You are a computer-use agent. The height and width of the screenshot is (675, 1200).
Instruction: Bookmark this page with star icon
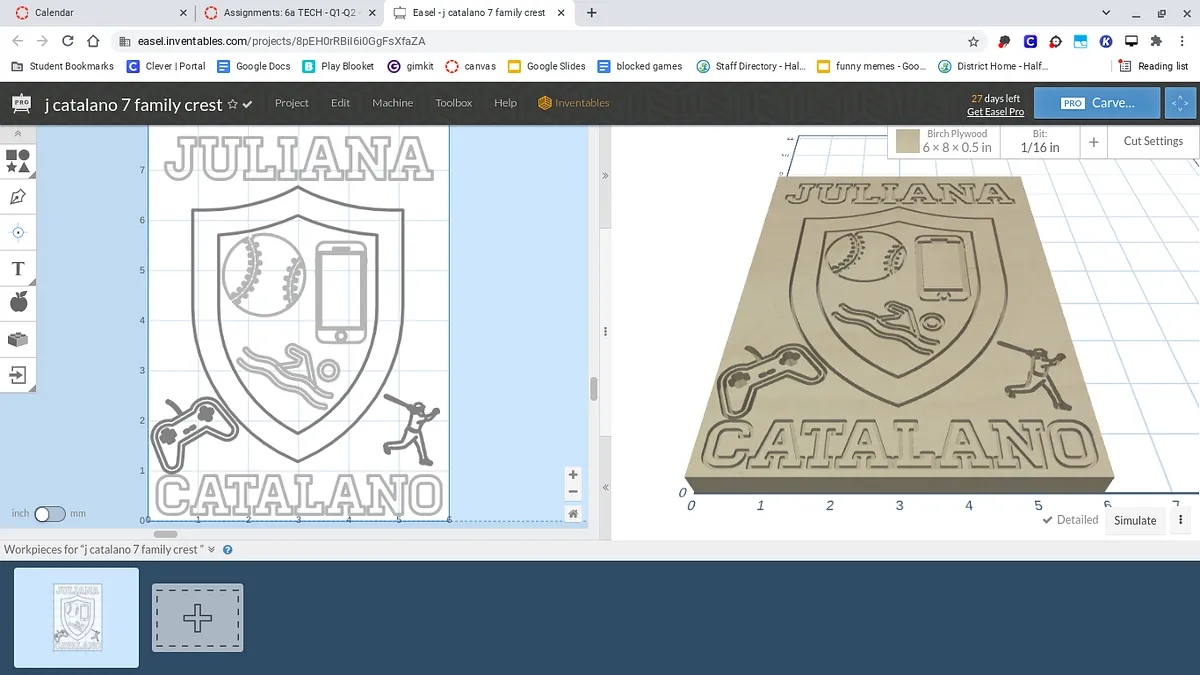click(x=973, y=42)
